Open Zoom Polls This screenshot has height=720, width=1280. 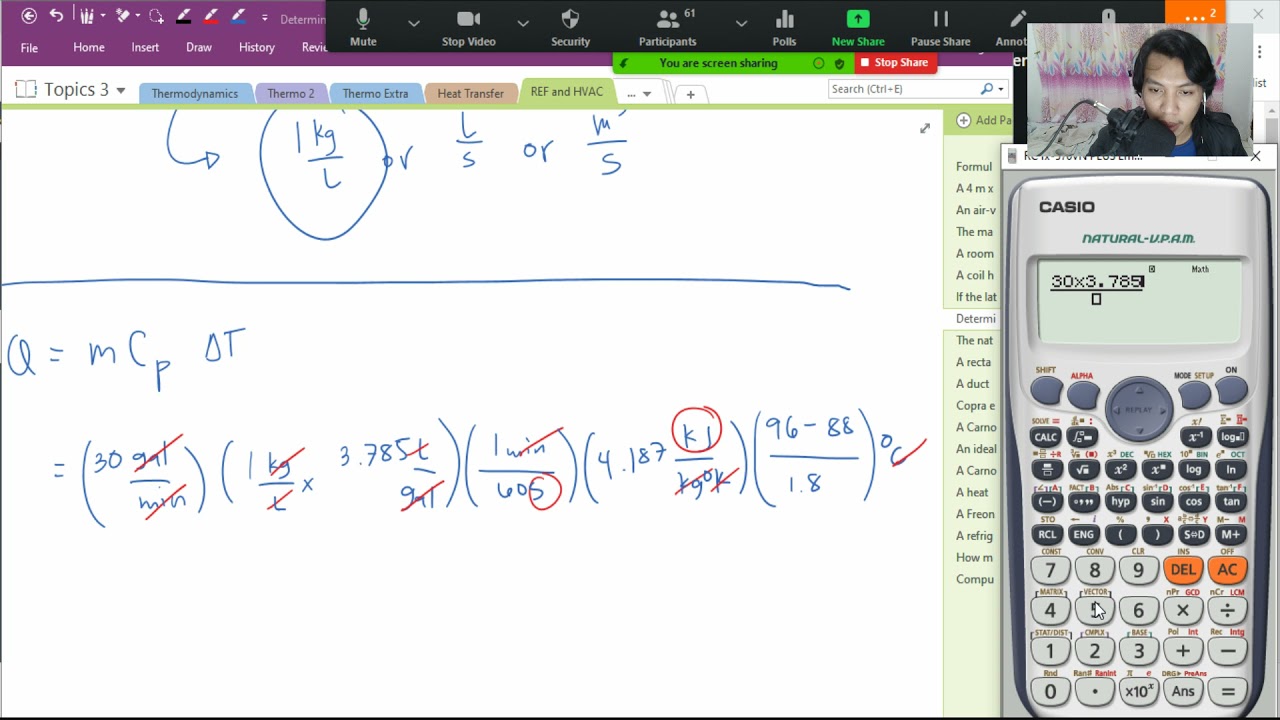(x=784, y=28)
